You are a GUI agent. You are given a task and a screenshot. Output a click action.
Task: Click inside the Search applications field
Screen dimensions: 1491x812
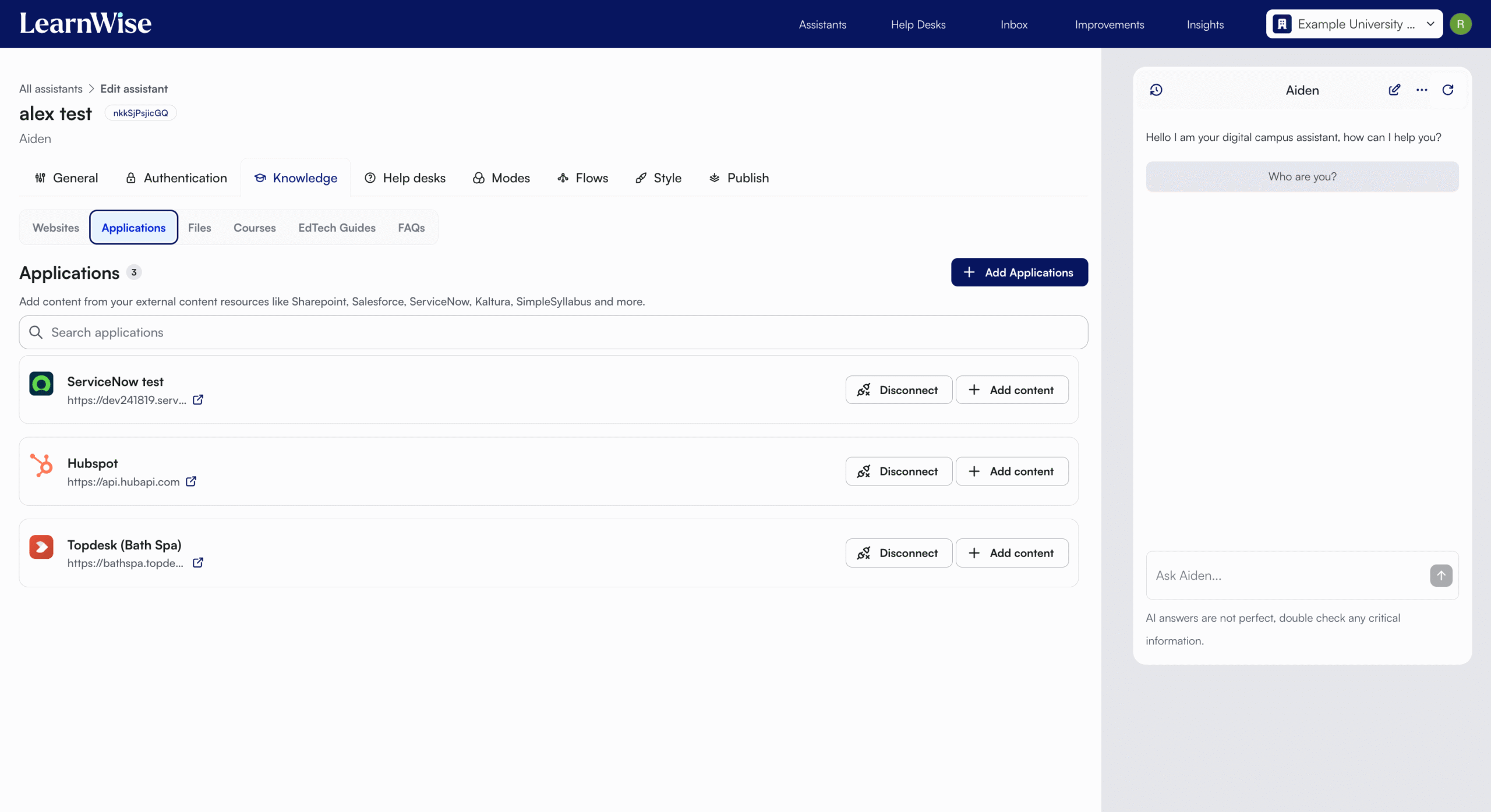[x=553, y=332]
